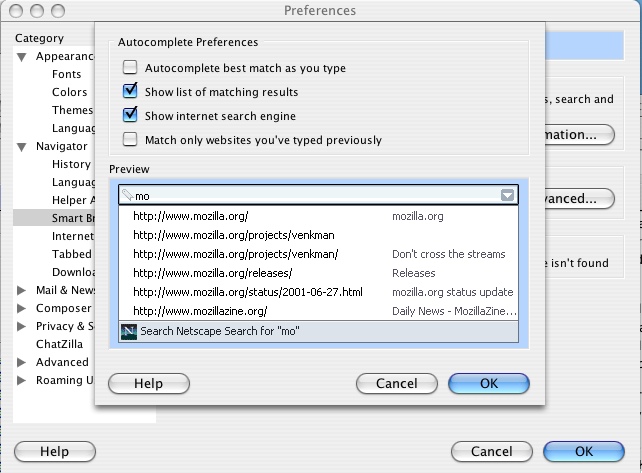Select History under Navigator
This screenshot has height=473, width=642.
71,164
